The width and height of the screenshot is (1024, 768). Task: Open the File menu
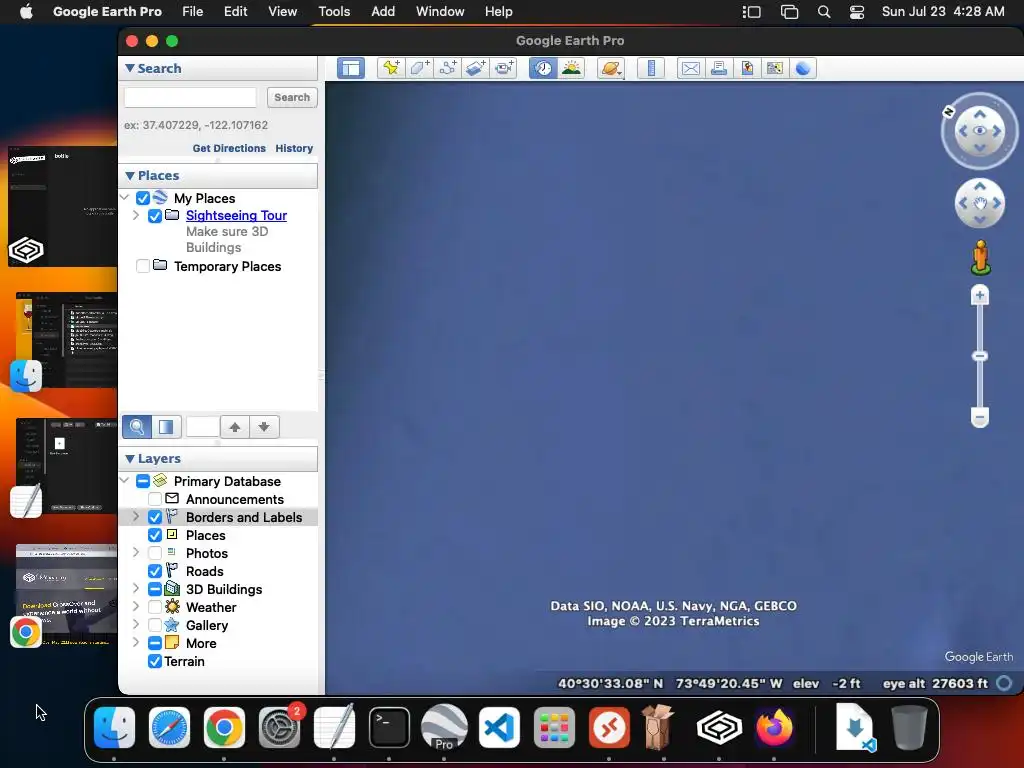click(193, 12)
